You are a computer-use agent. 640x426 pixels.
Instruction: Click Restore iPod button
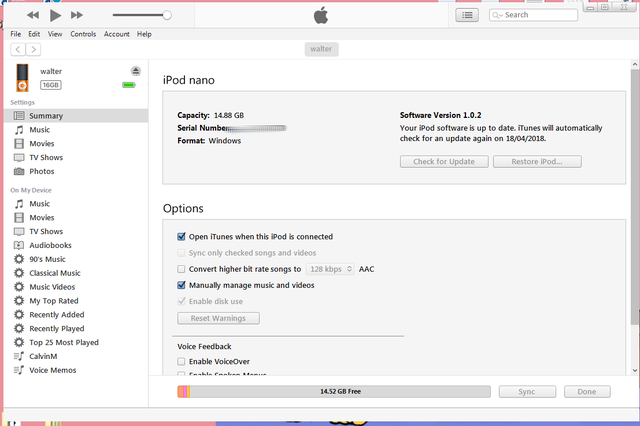[537, 162]
